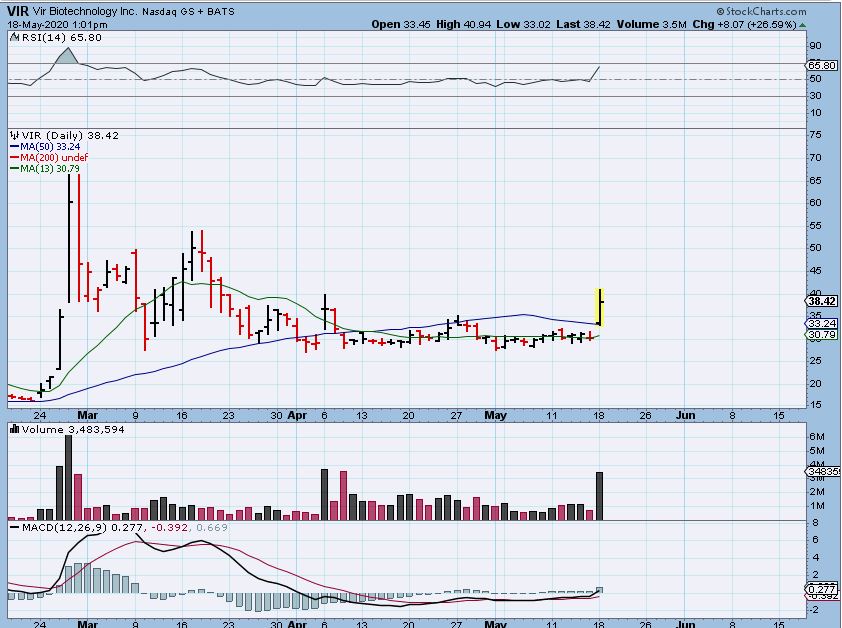
Task: Click the 'MA(200) undef' legend entry
Action: tap(49, 157)
